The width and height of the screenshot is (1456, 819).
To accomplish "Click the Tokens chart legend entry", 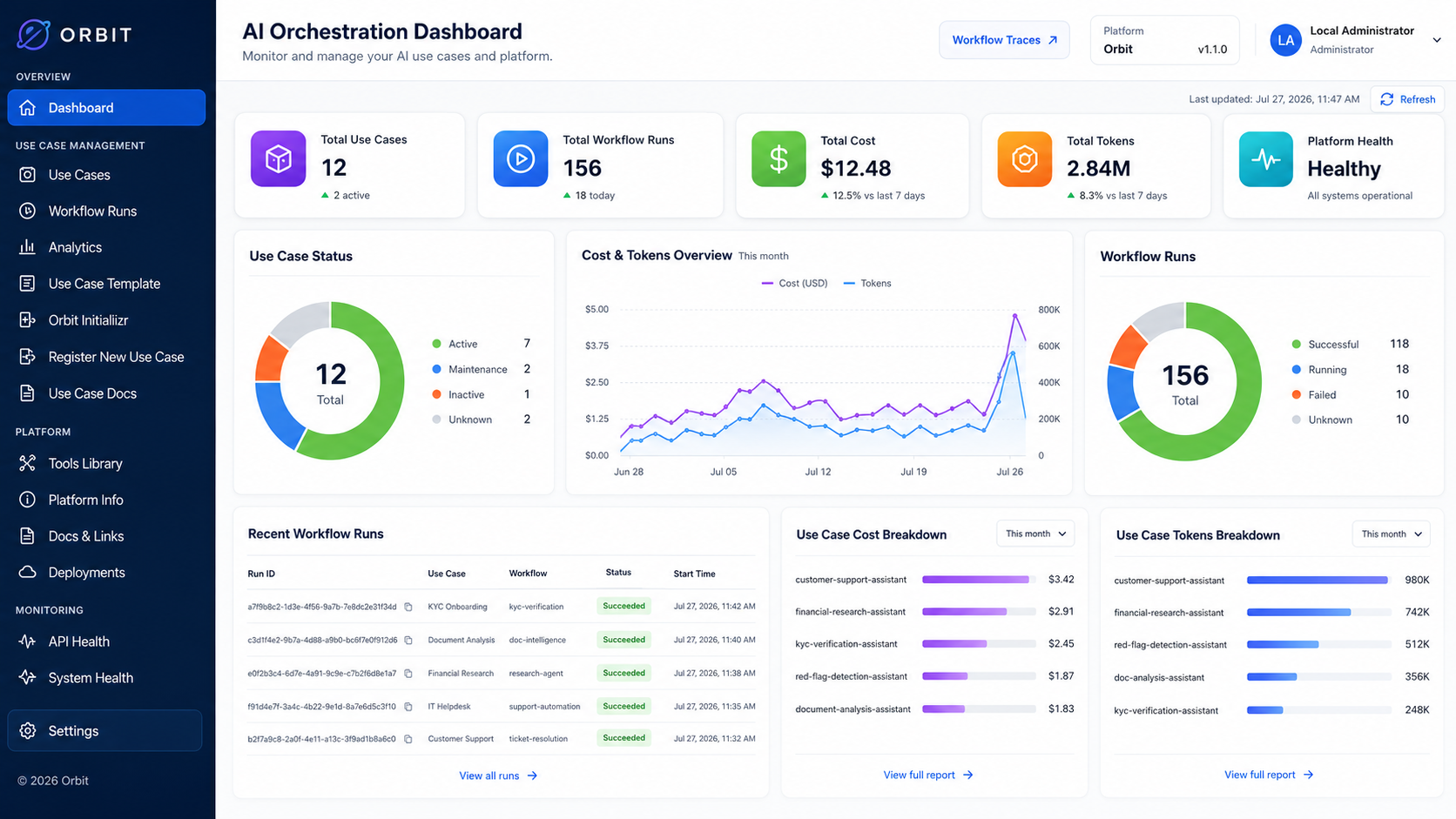I will 867,283.
